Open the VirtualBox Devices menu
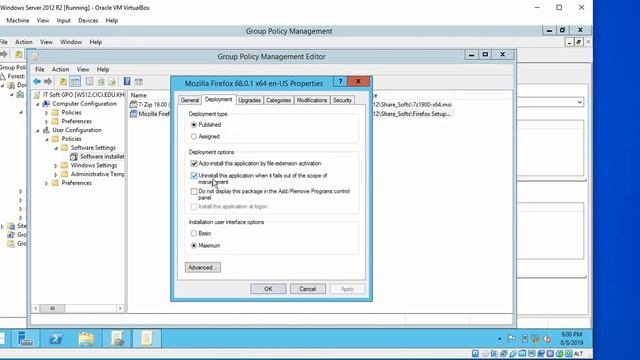 pos(88,20)
